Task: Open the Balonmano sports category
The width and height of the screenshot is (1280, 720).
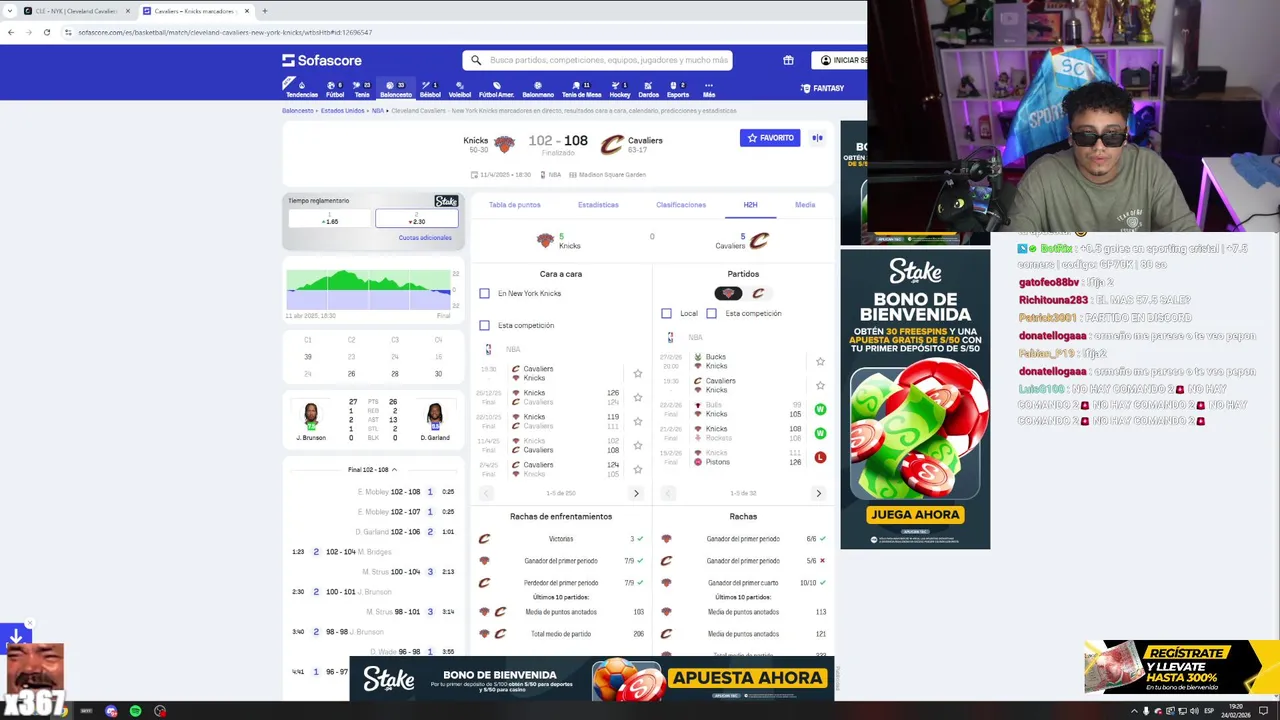Action: (x=538, y=89)
